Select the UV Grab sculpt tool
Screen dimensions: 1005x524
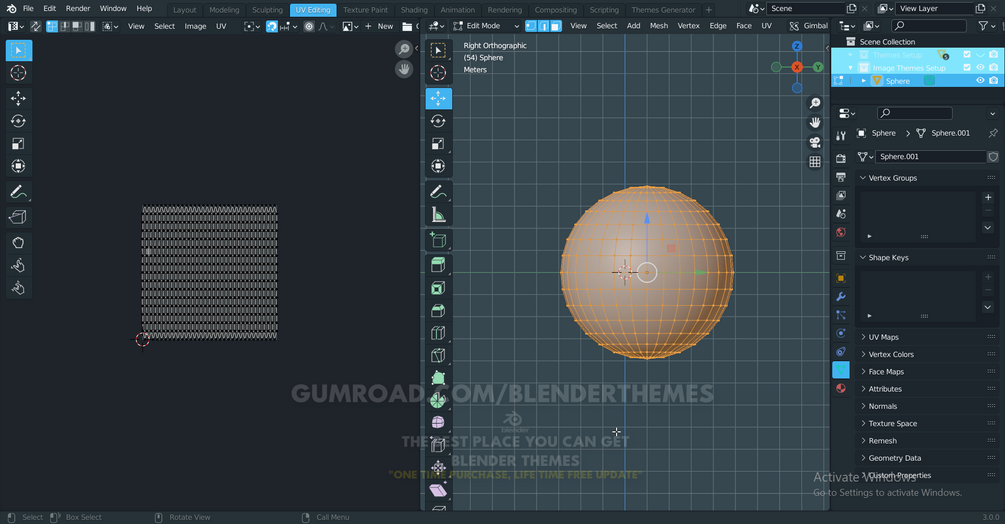[19, 243]
